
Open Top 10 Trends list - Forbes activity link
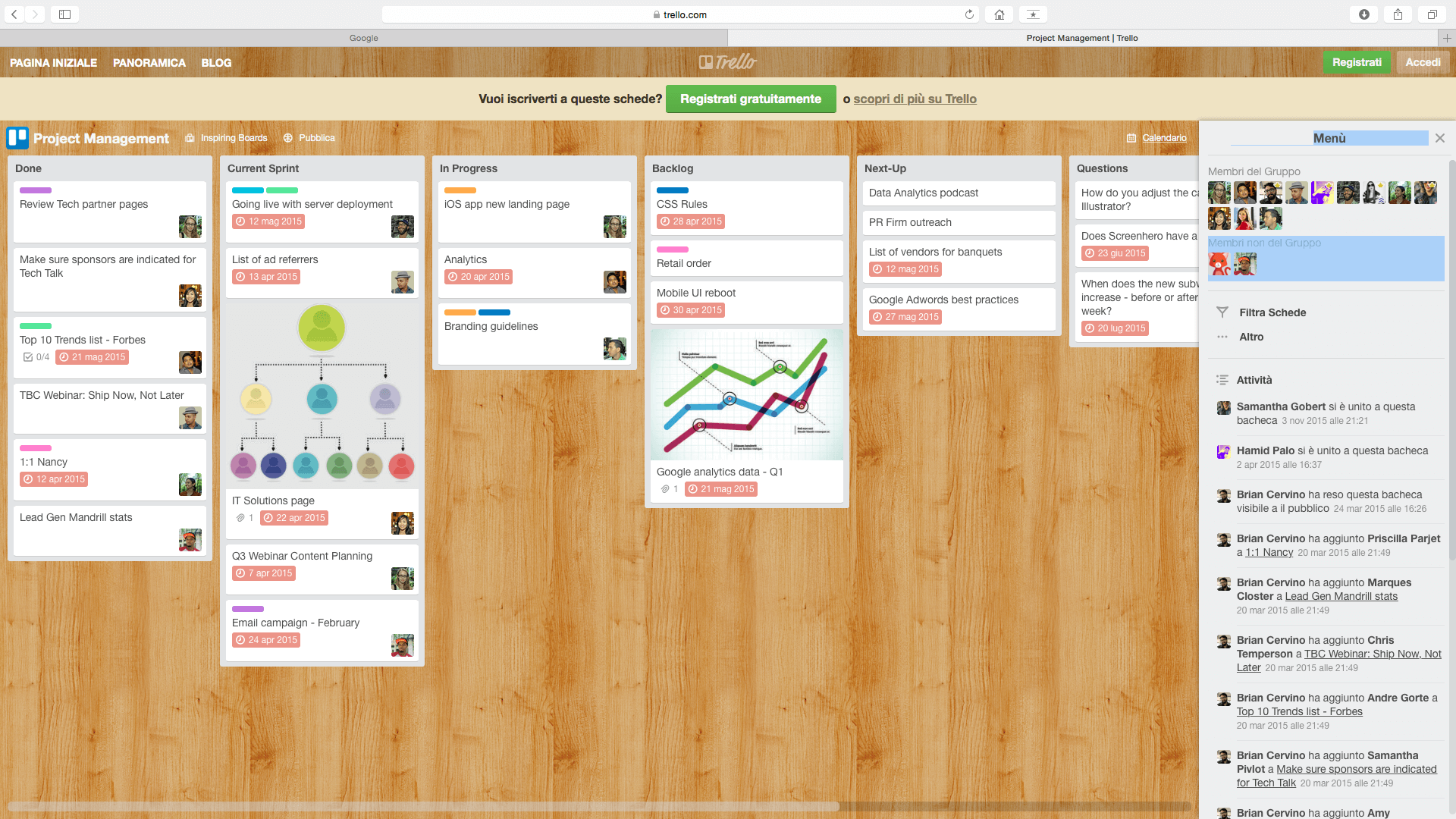(x=1299, y=712)
